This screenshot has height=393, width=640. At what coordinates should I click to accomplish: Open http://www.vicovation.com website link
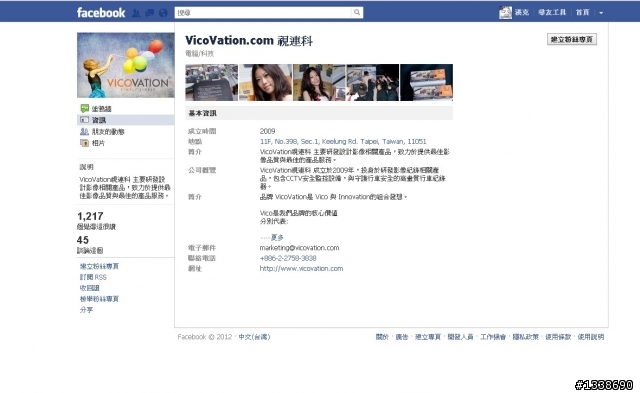[x=301, y=269]
